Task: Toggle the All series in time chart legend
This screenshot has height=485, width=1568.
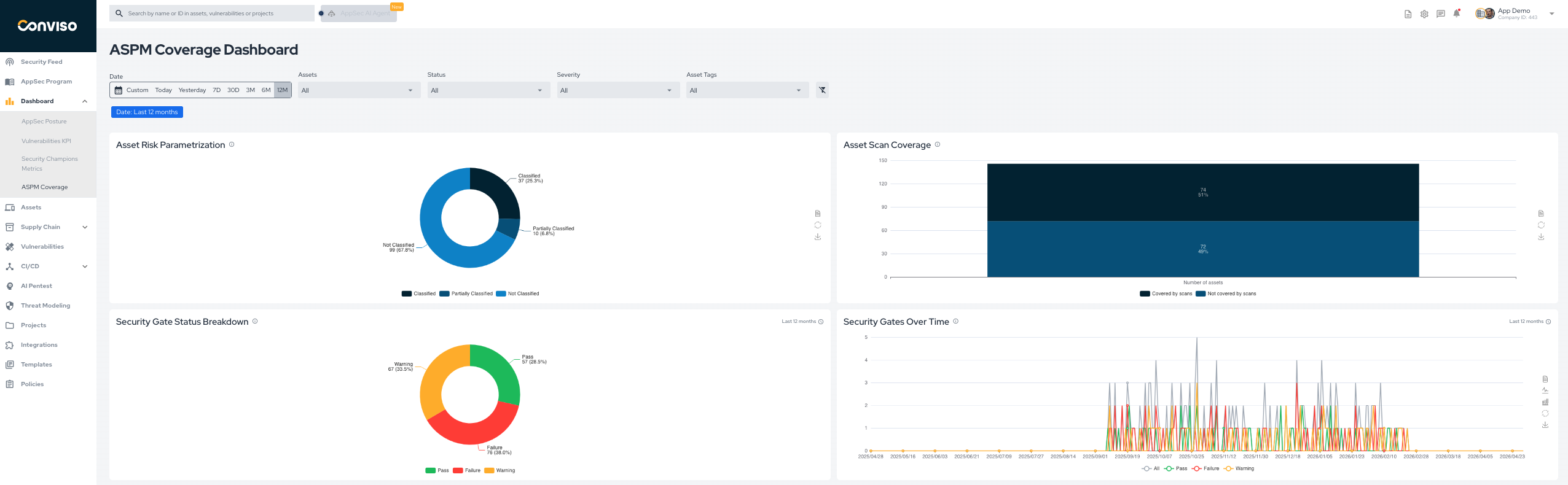Action: click(x=1150, y=468)
